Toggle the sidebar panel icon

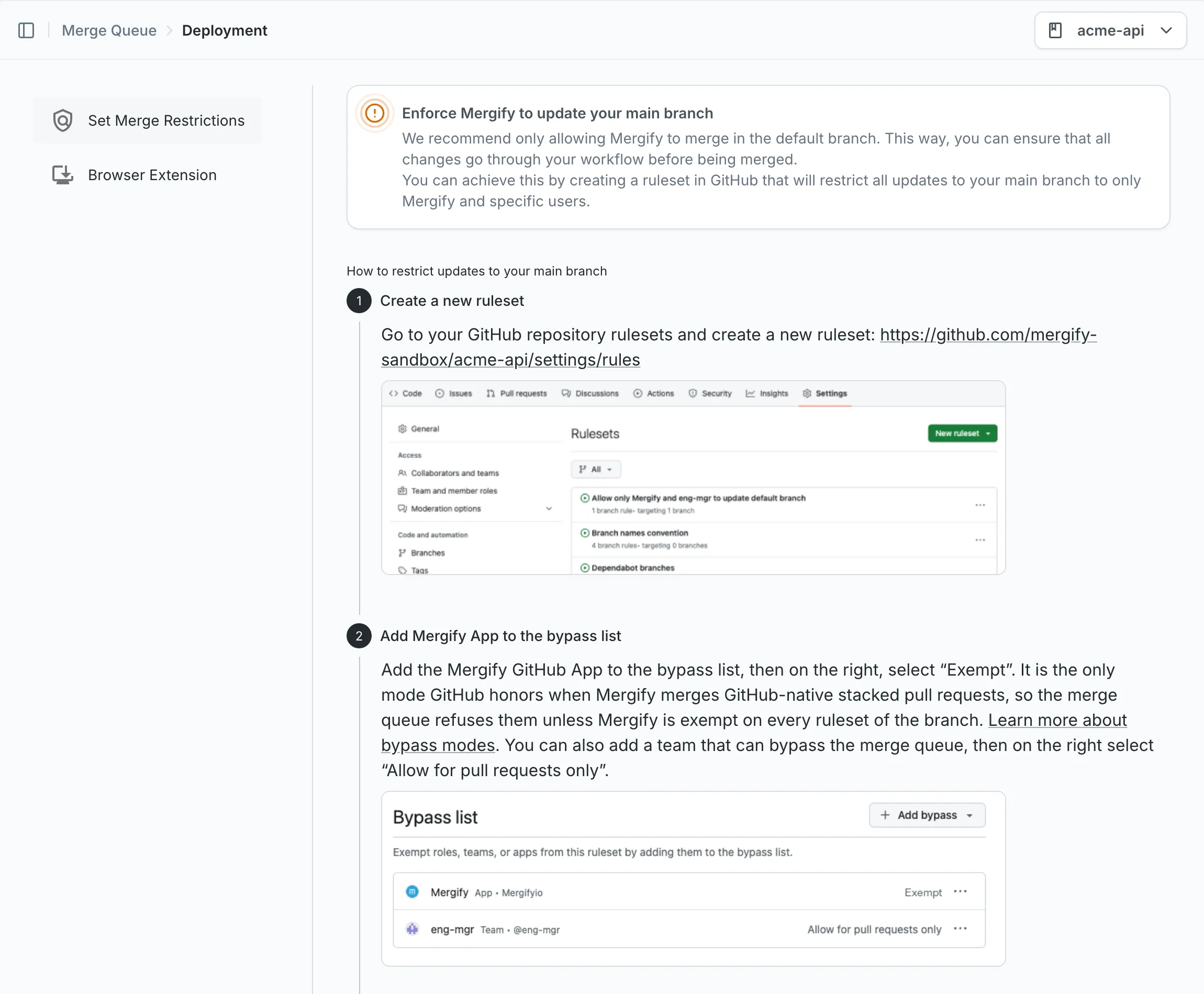[26, 30]
